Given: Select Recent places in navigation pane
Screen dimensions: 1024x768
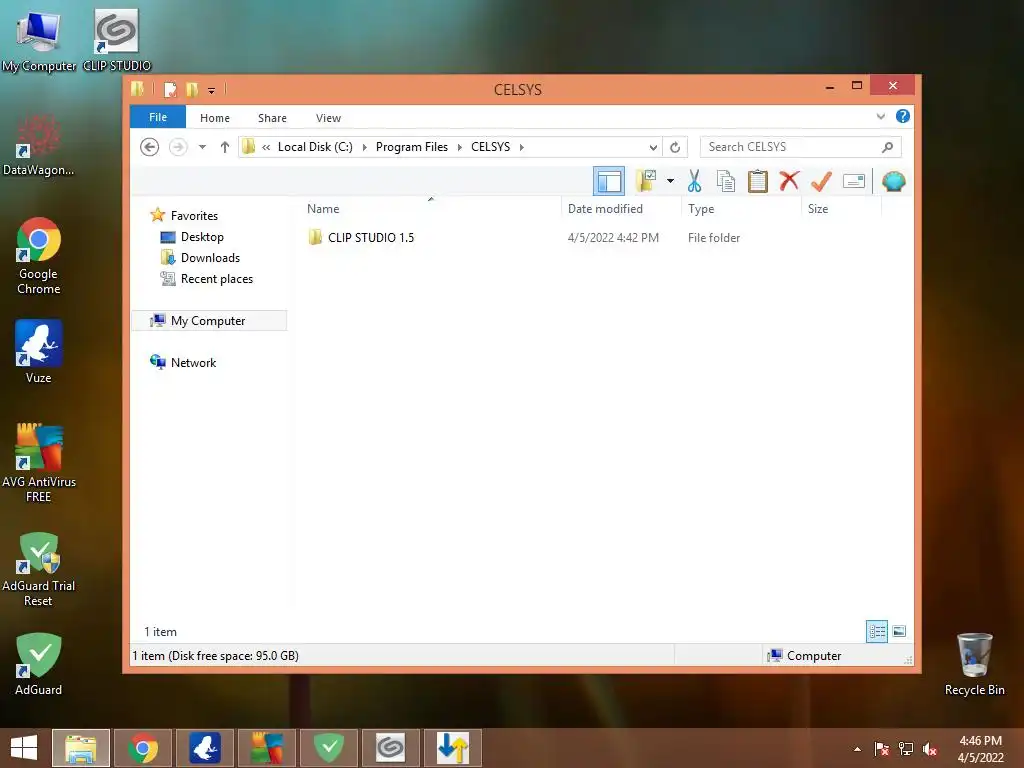Looking at the screenshot, I should (216, 279).
